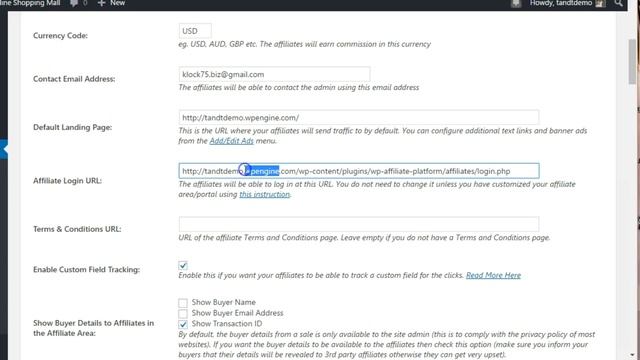Click the plus New icon in admin bar
The width and height of the screenshot is (640, 360).
[x=101, y=3]
